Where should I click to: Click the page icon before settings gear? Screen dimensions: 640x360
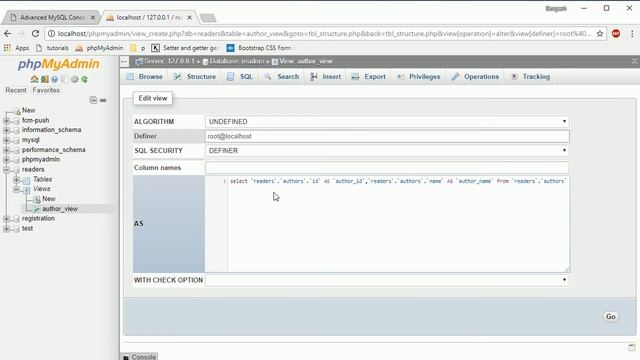pyautogui.click(x=64, y=79)
